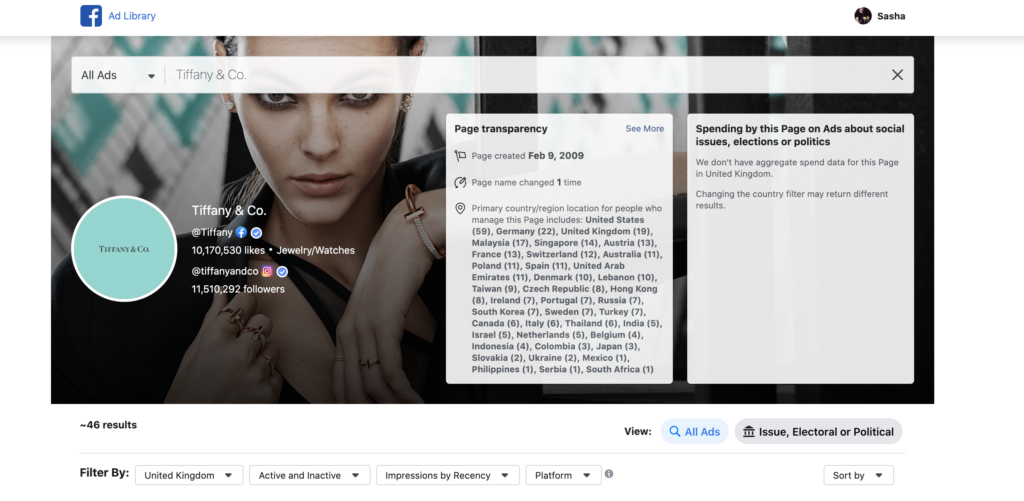
Task: Switch view to Issue, Electoral or Political
Action: coord(818,431)
